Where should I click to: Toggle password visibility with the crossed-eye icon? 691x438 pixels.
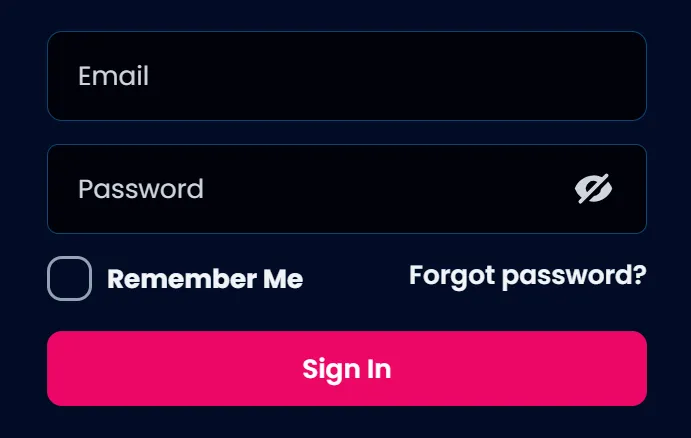click(x=593, y=189)
